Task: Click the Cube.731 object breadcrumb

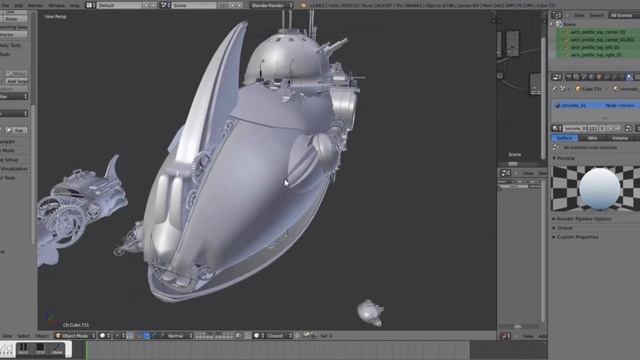Action: [x=588, y=89]
